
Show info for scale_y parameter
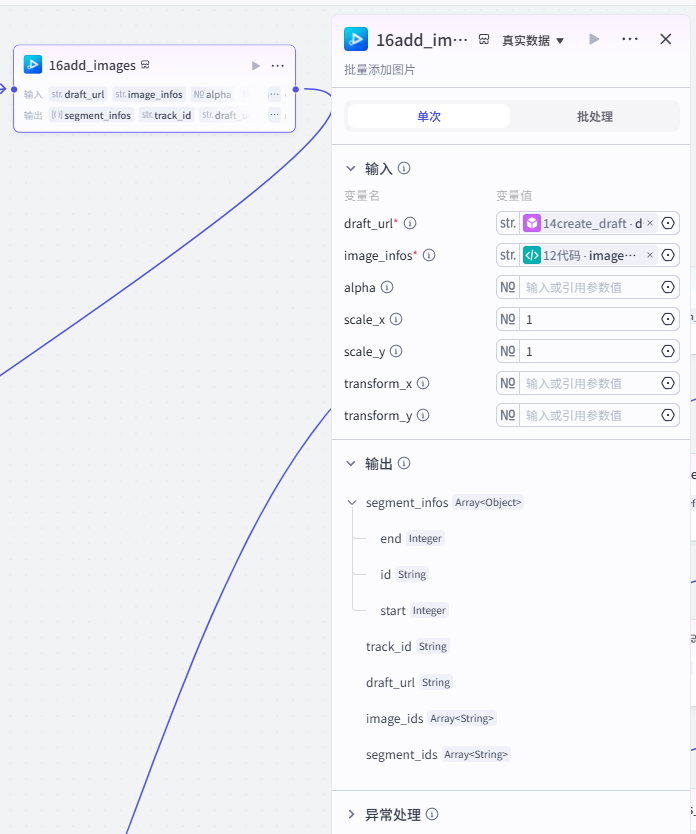[x=396, y=351]
